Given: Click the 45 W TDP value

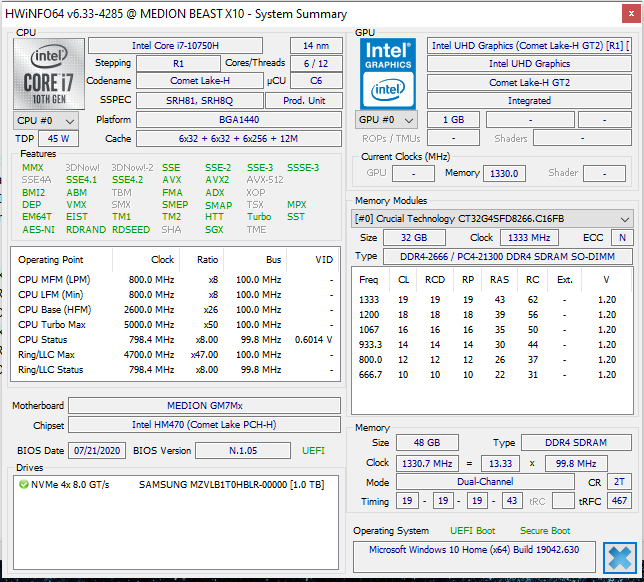Looking at the screenshot, I should 58,138.
